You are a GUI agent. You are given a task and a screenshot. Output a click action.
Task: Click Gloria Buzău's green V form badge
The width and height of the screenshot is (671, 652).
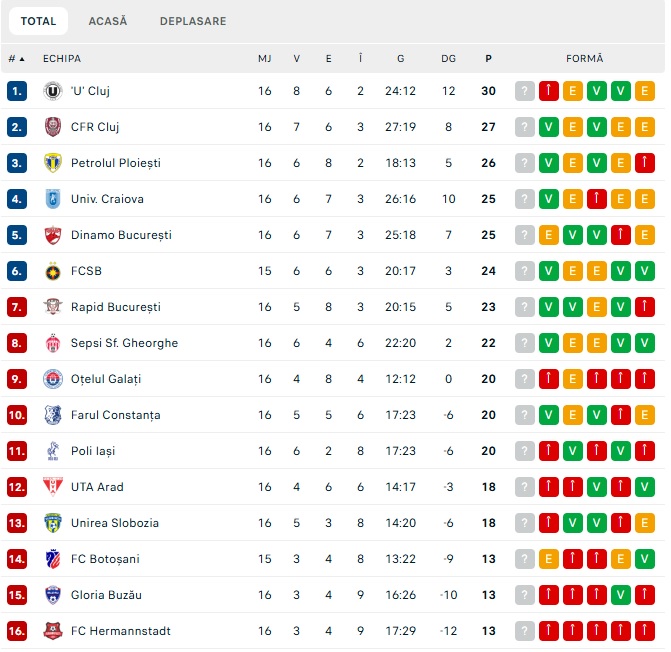[x=621, y=595]
